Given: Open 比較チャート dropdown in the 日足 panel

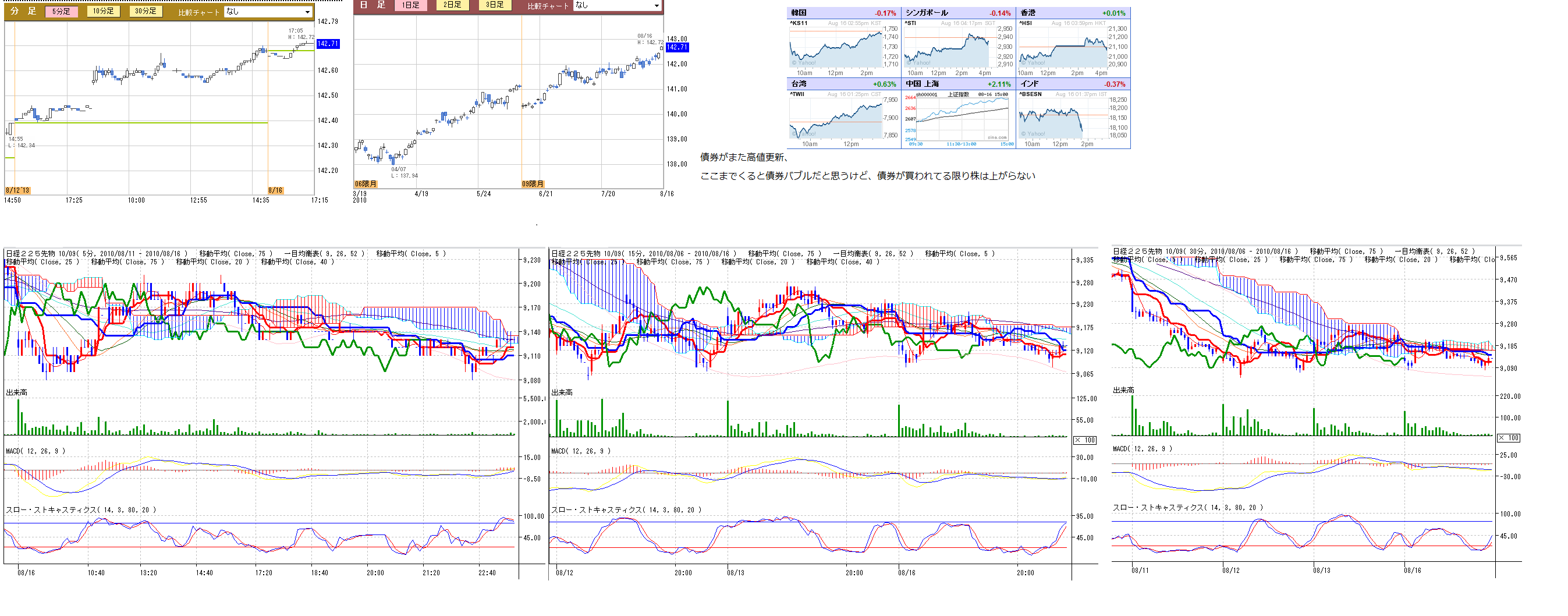Looking at the screenshot, I should click(617, 5).
